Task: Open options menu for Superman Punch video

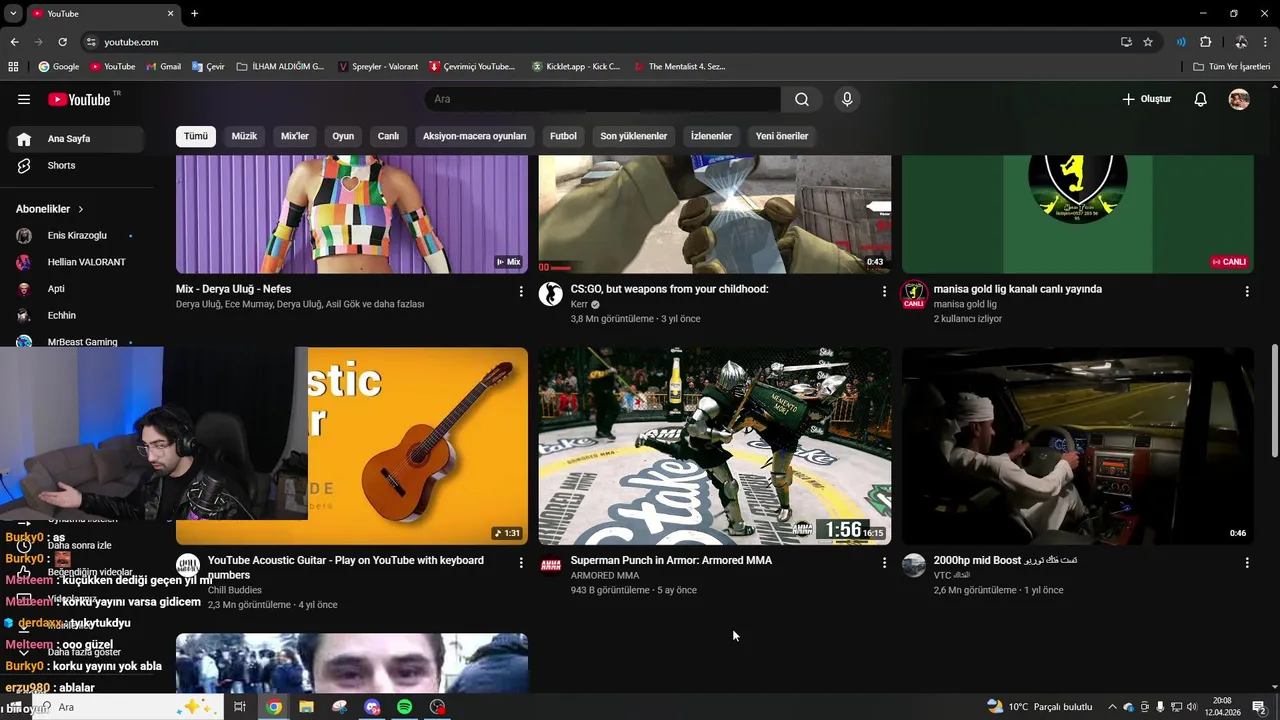Action: tap(884, 563)
